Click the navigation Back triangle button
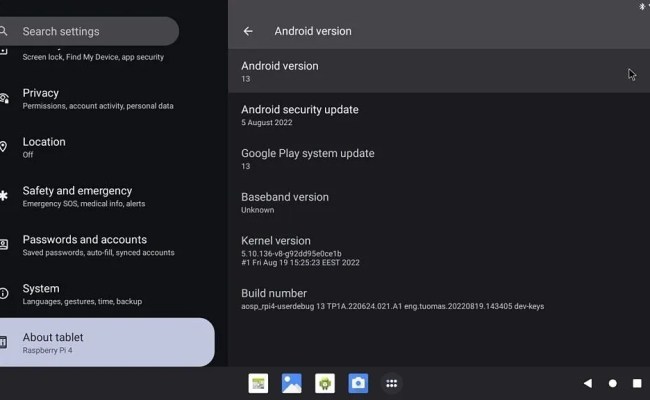The width and height of the screenshot is (650, 400). 588,383
